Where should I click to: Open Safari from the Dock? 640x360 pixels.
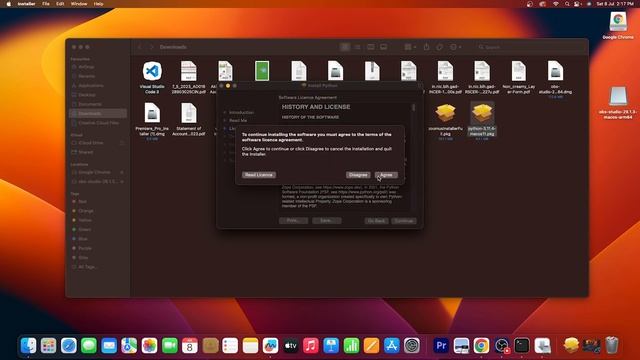(x=69, y=346)
